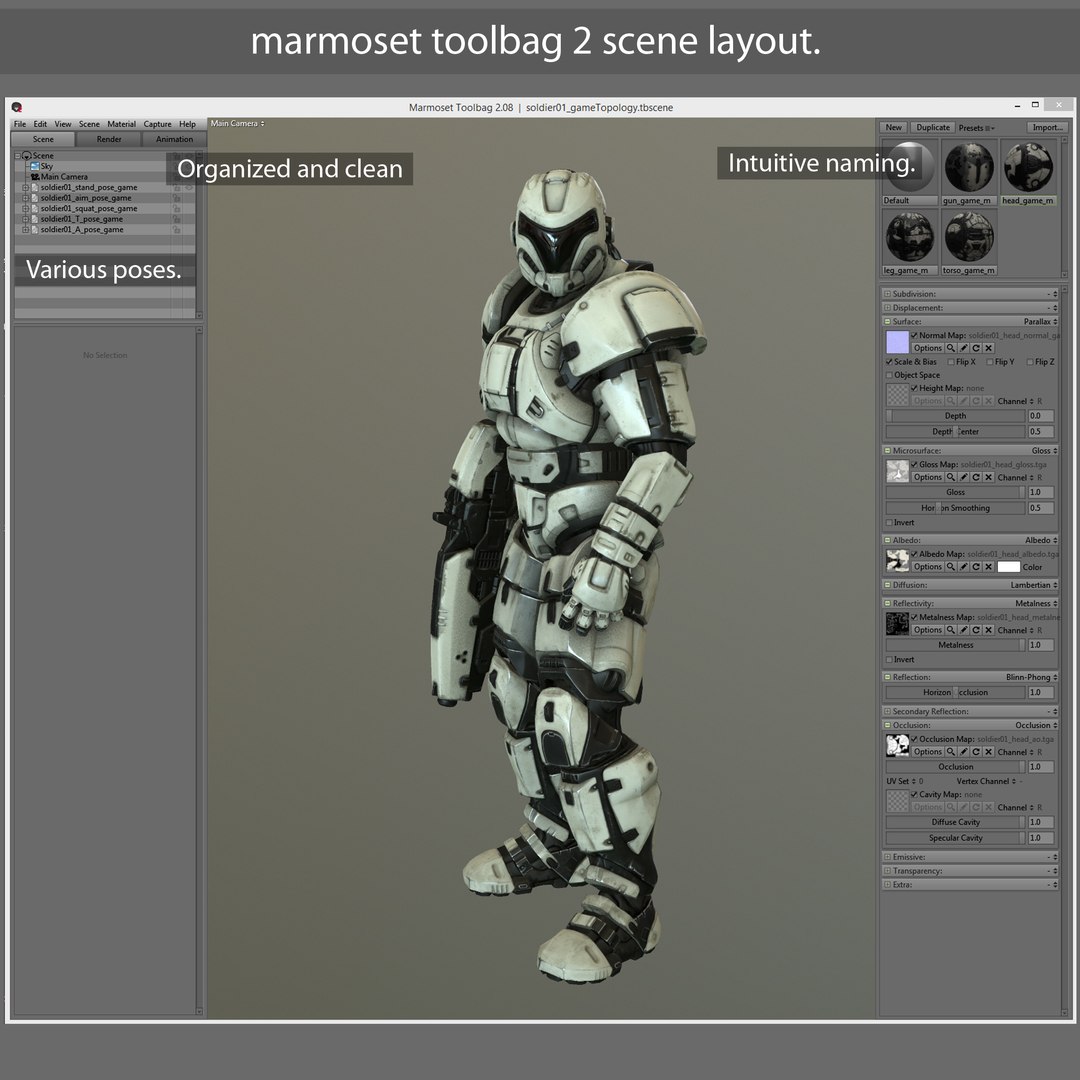Check Invert under Reflectivity Metalness
1080x1080 pixels.
[x=889, y=660]
